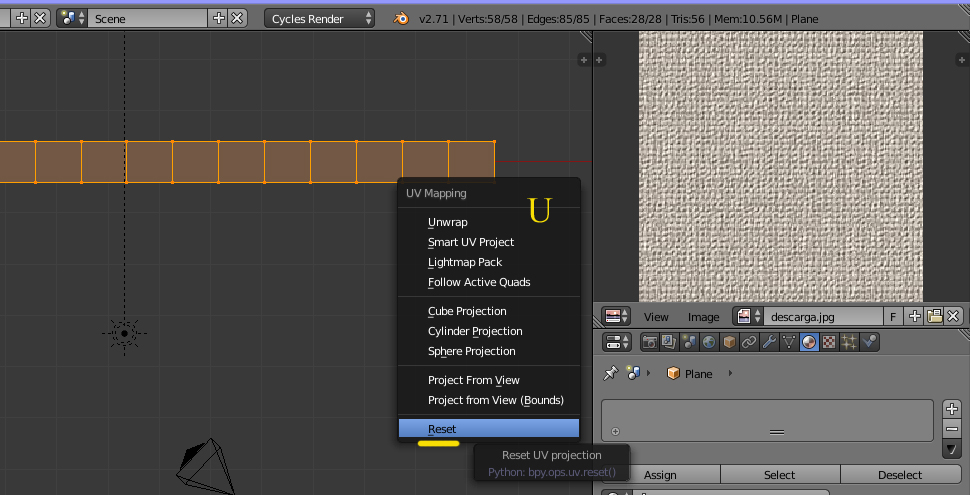Open the Particles sparkle tab

(849, 342)
